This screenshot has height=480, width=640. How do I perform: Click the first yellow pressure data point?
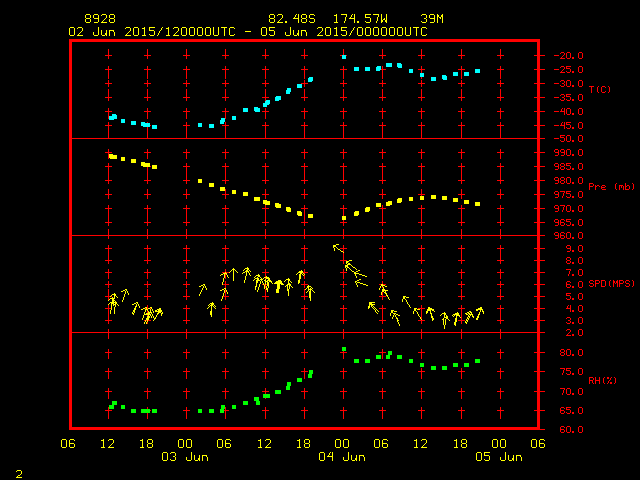click(111, 156)
